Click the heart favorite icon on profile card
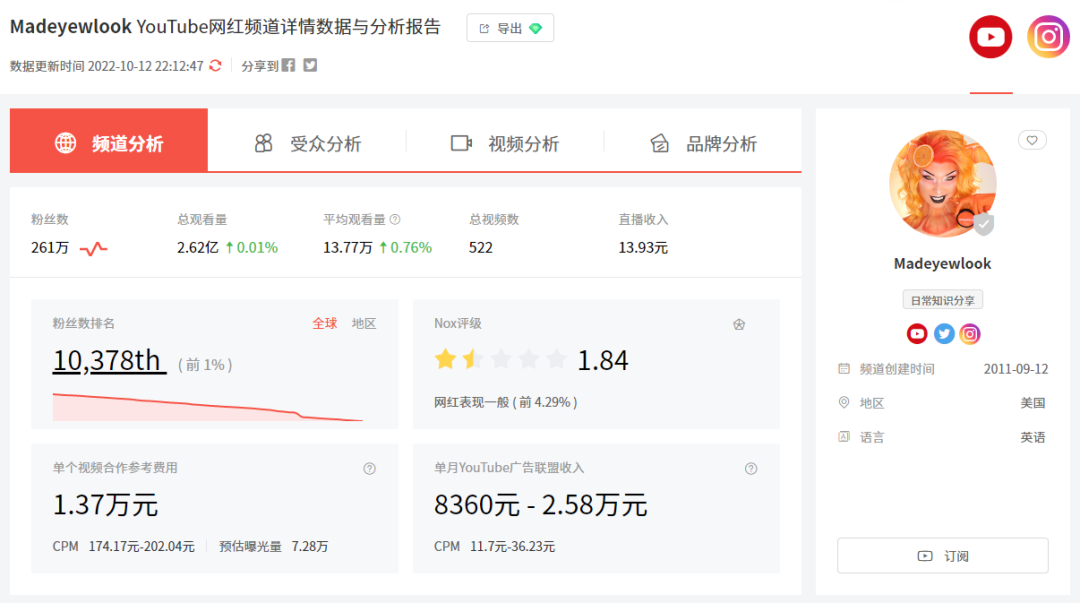 (1032, 141)
